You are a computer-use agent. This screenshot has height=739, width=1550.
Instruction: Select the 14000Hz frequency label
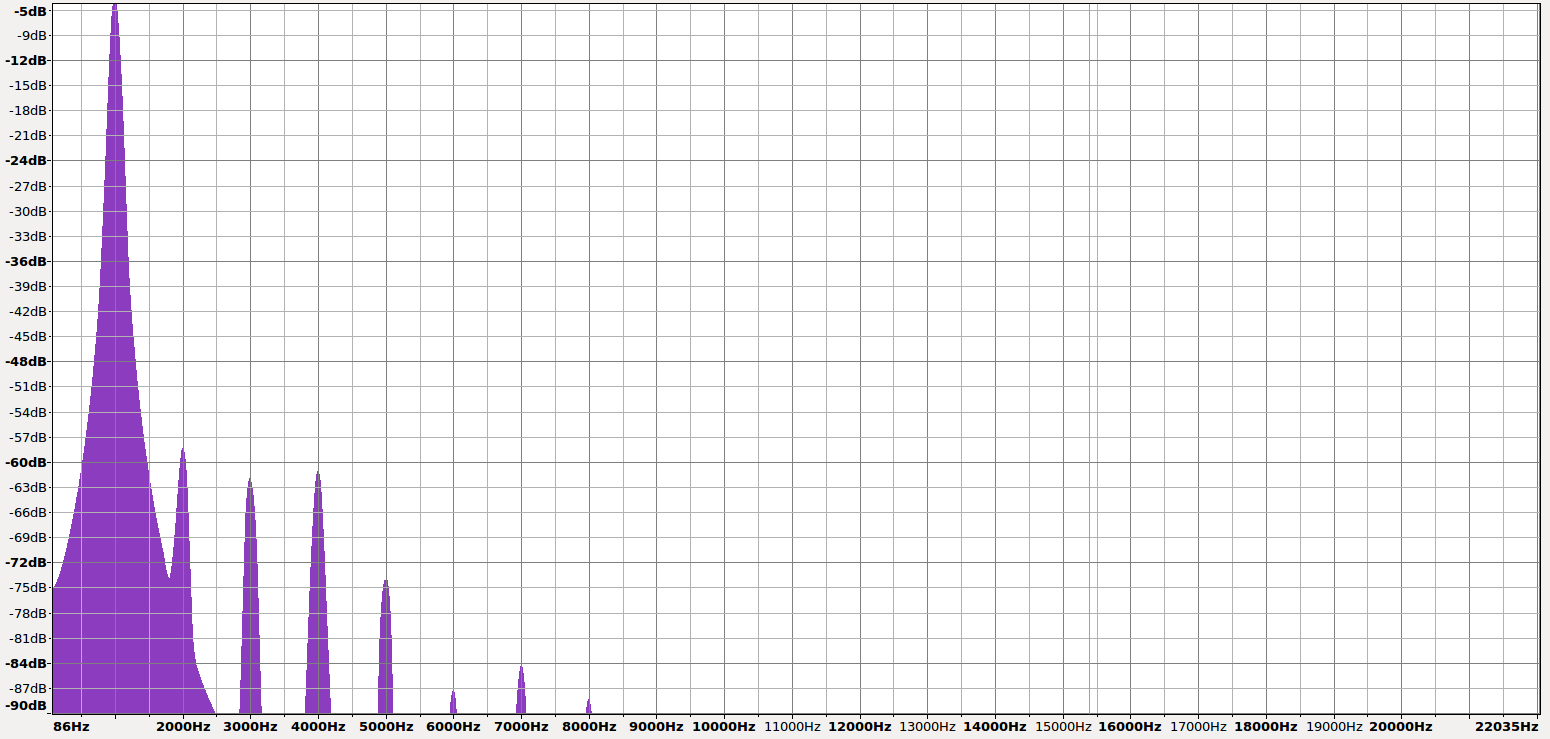994,726
